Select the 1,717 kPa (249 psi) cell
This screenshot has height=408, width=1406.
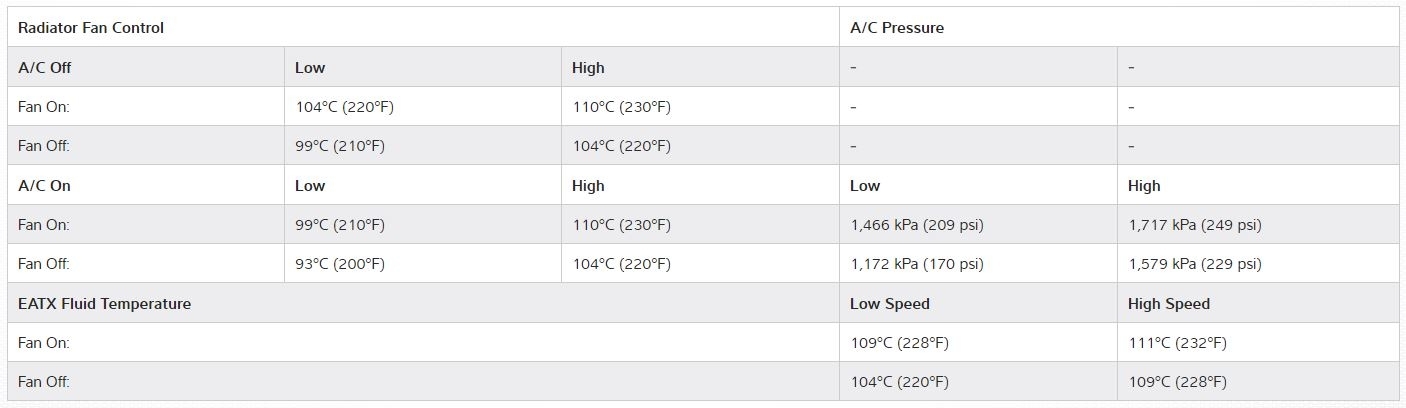[1195, 225]
